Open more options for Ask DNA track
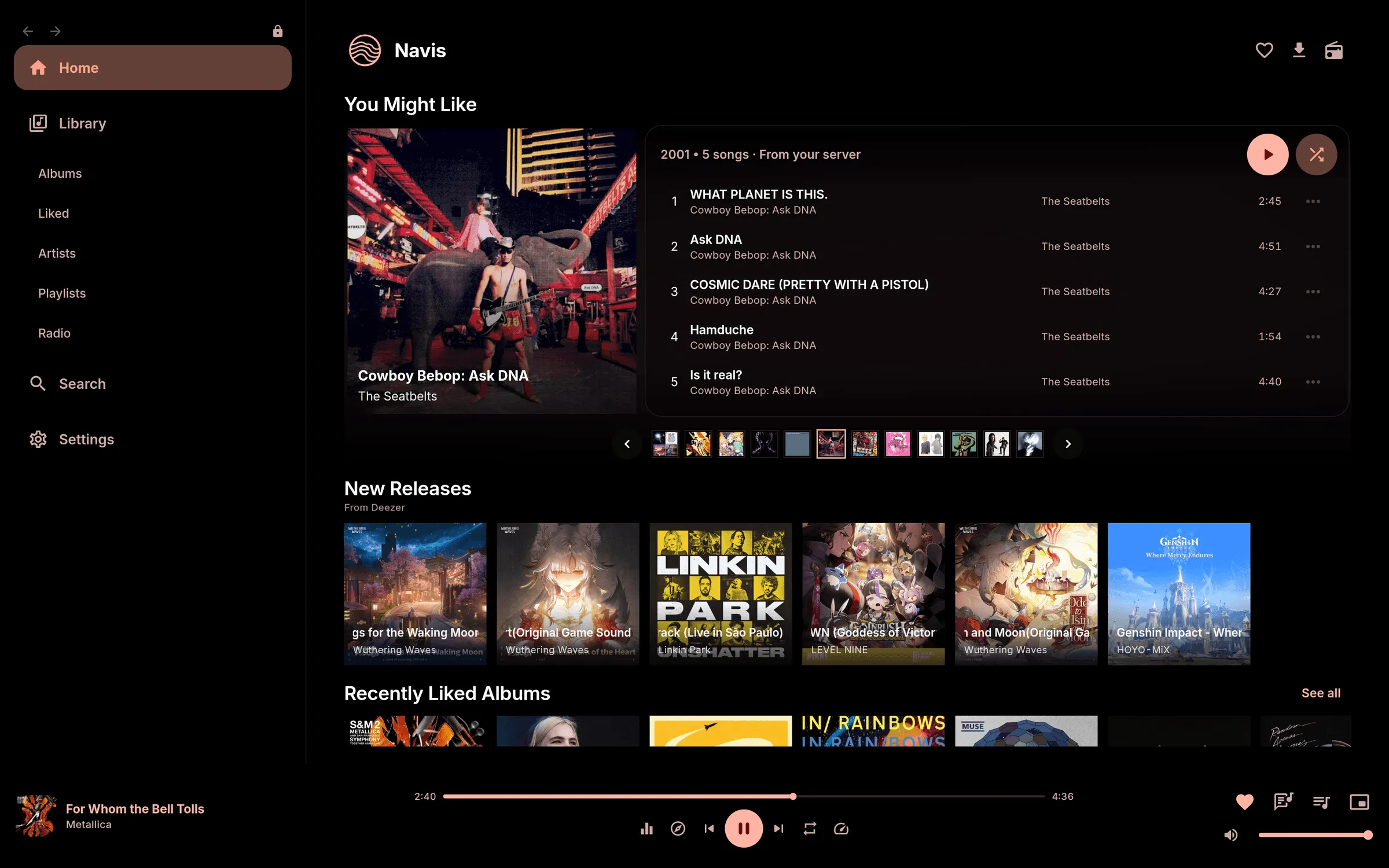The height and width of the screenshot is (868, 1389). (x=1313, y=247)
